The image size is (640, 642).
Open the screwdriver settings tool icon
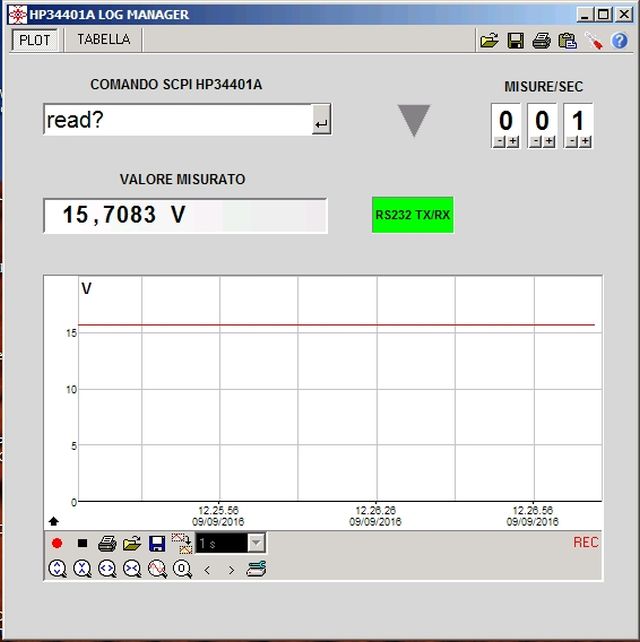(594, 41)
